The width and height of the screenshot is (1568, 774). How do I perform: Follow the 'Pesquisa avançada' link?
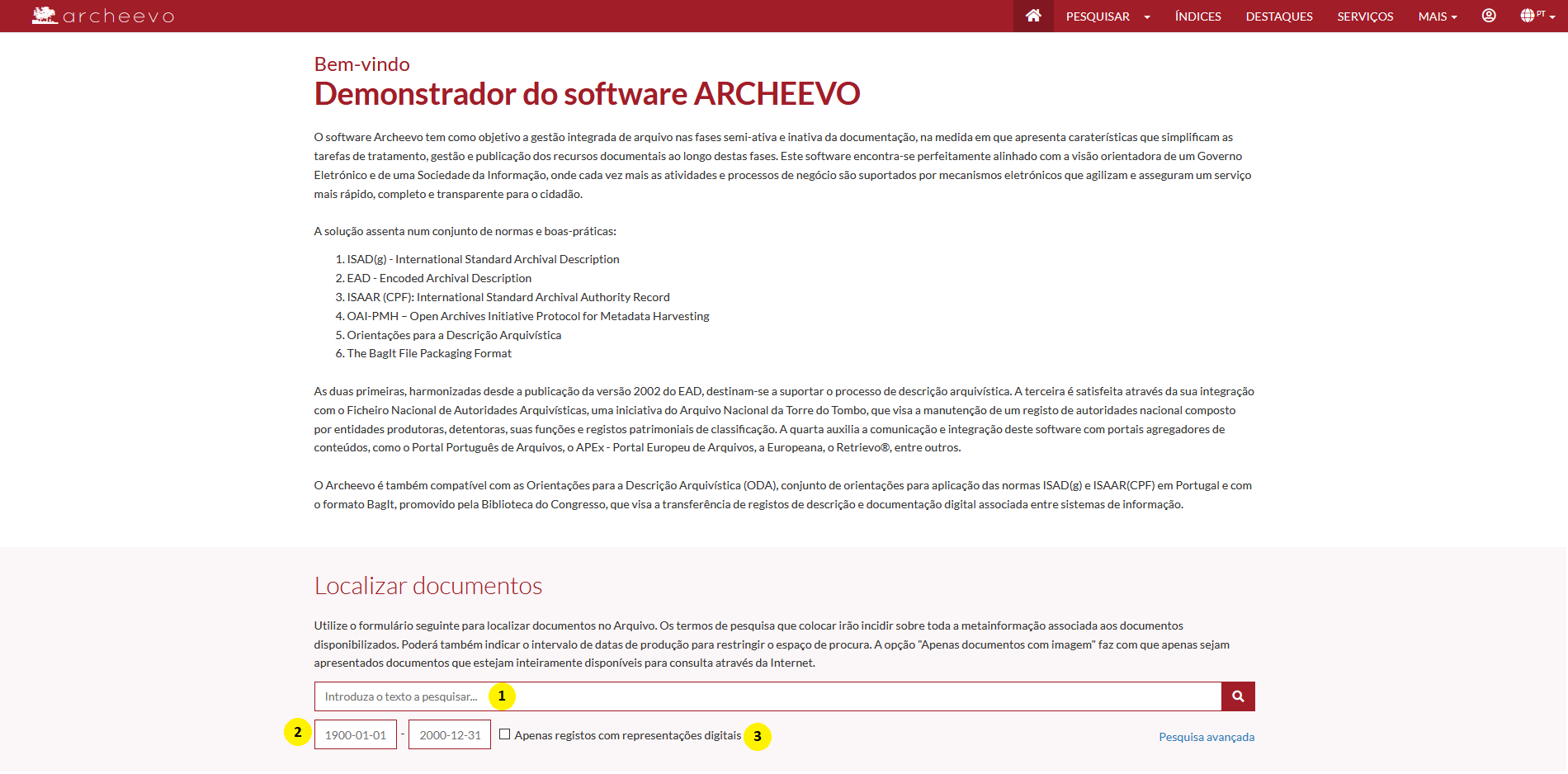[1206, 737]
